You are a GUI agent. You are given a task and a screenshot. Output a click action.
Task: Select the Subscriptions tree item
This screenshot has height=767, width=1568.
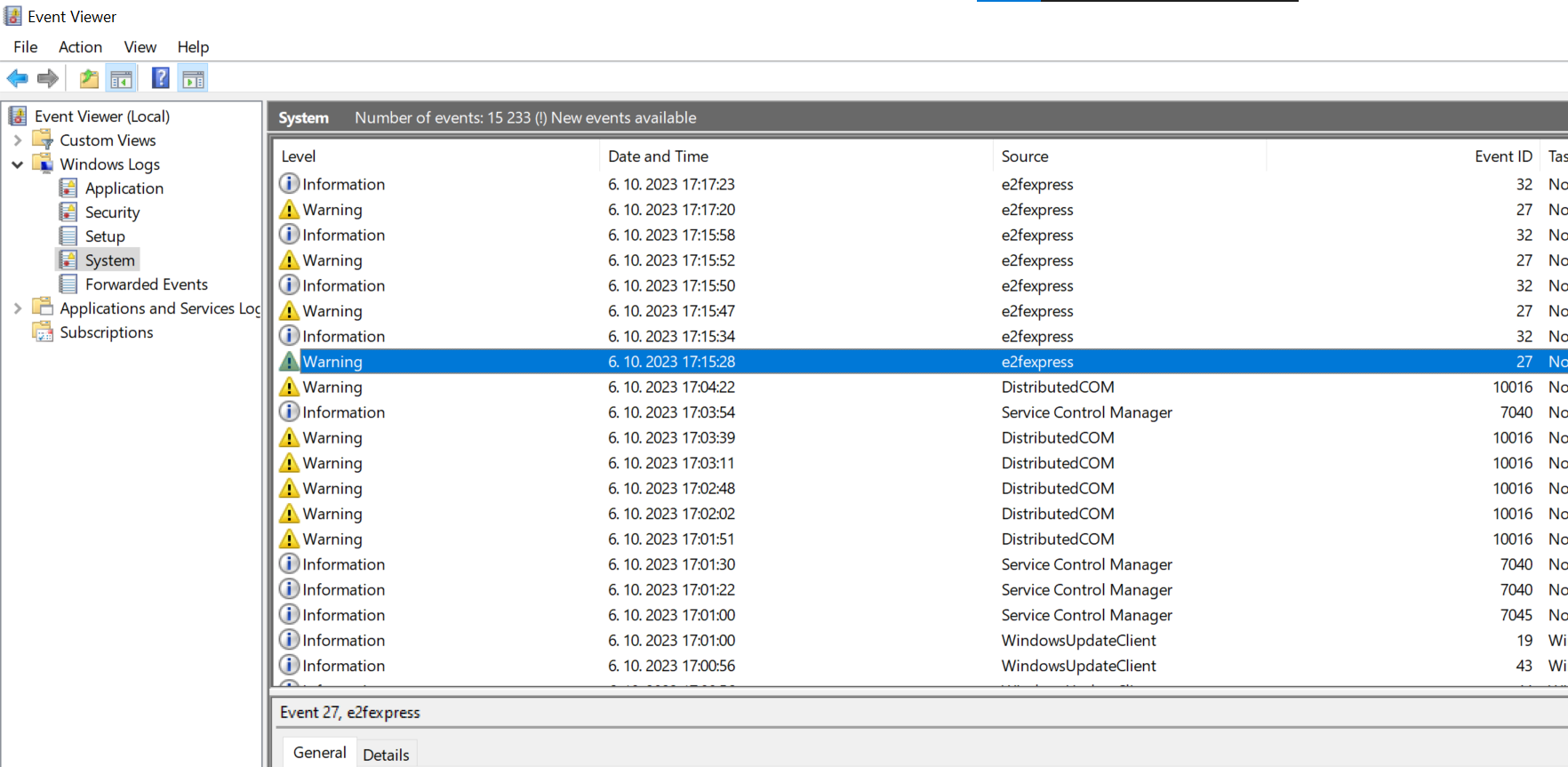106,332
